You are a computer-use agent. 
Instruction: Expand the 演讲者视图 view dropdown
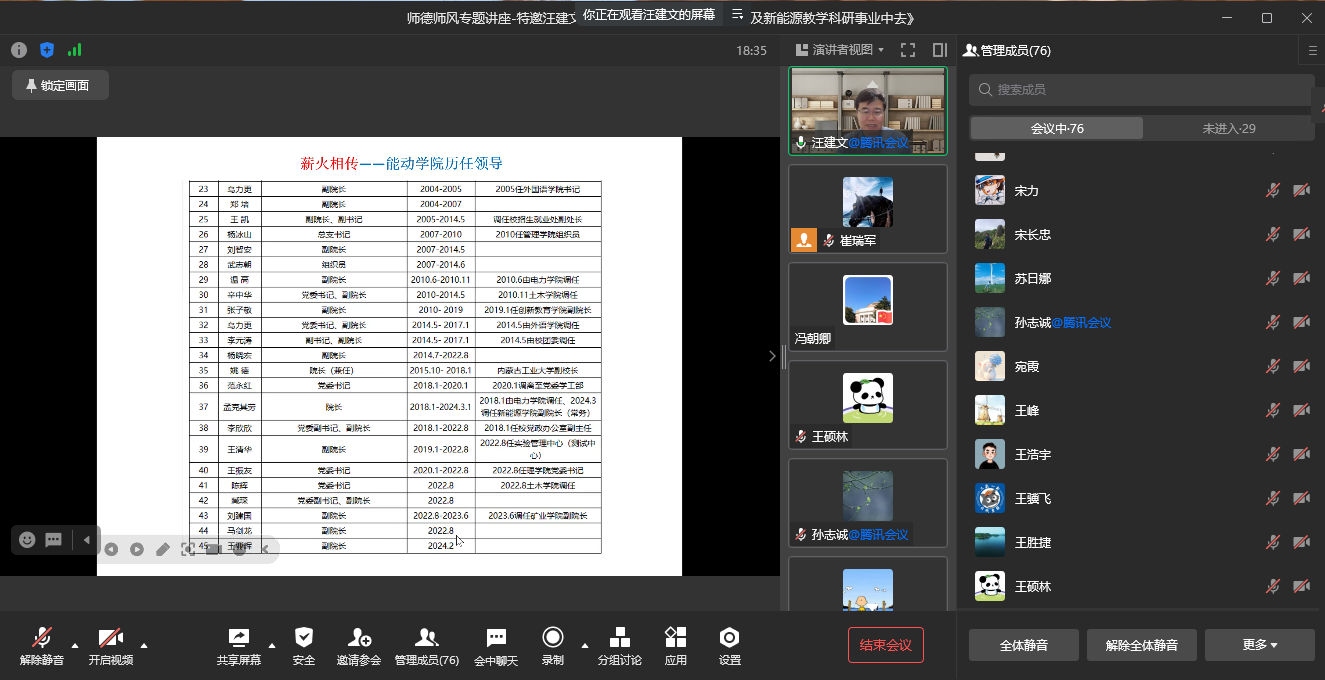click(x=840, y=50)
